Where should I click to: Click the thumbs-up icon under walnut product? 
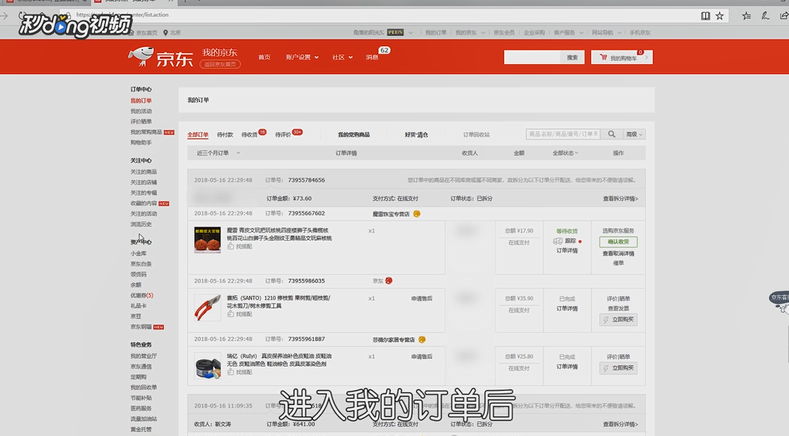pos(230,246)
